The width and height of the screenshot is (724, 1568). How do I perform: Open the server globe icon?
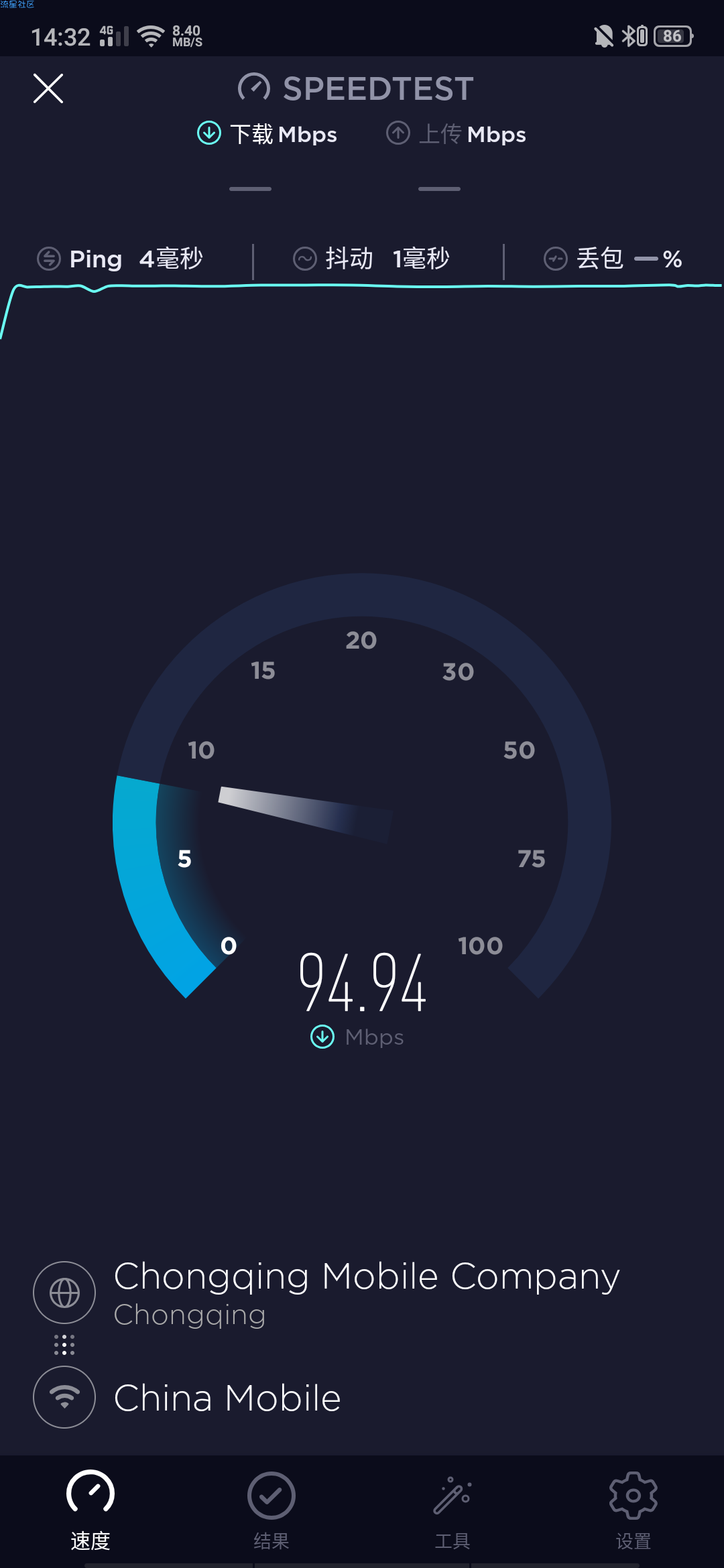64,1293
